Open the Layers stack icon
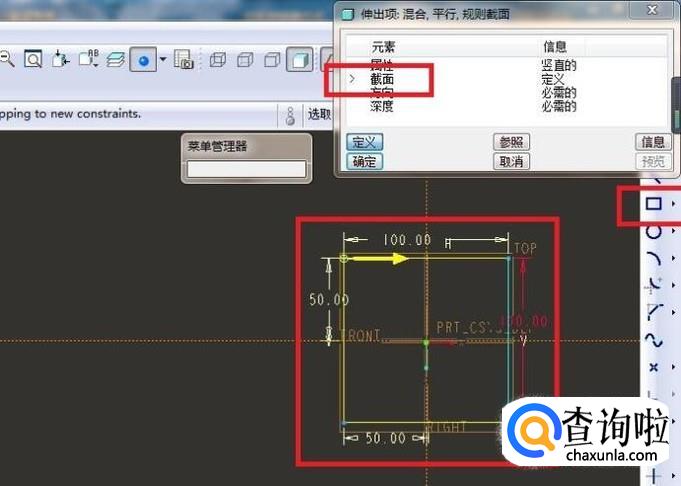 click(116, 60)
